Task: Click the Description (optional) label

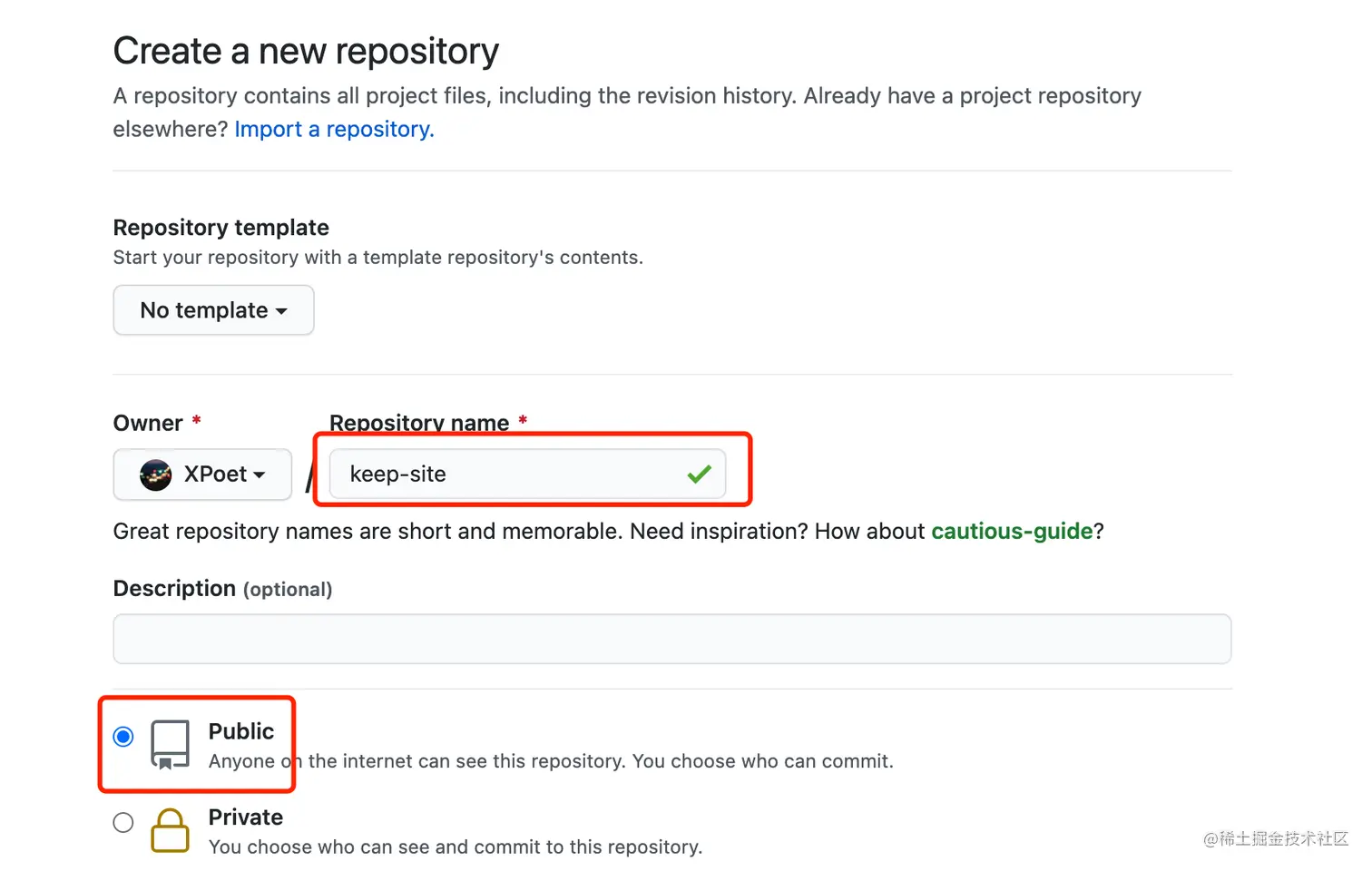Action: pyautogui.click(x=222, y=589)
